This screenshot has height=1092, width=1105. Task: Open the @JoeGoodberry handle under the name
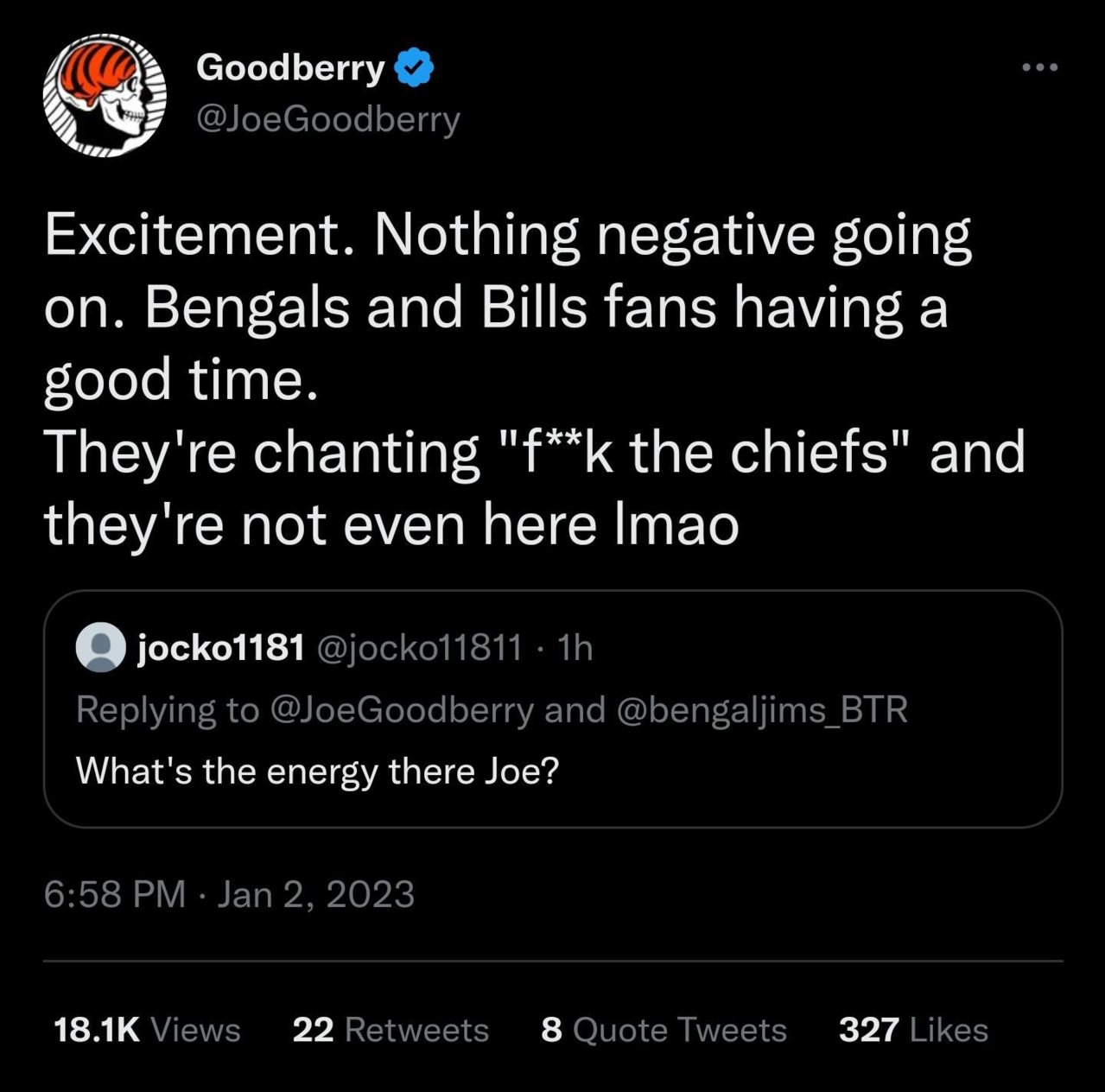328,120
